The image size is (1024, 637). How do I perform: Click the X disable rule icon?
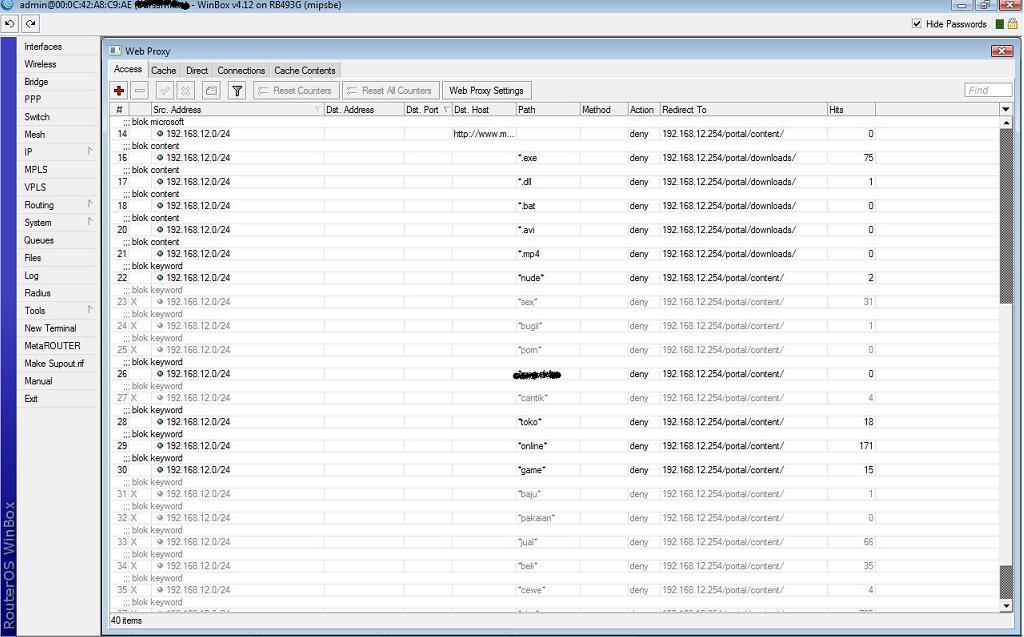point(186,91)
